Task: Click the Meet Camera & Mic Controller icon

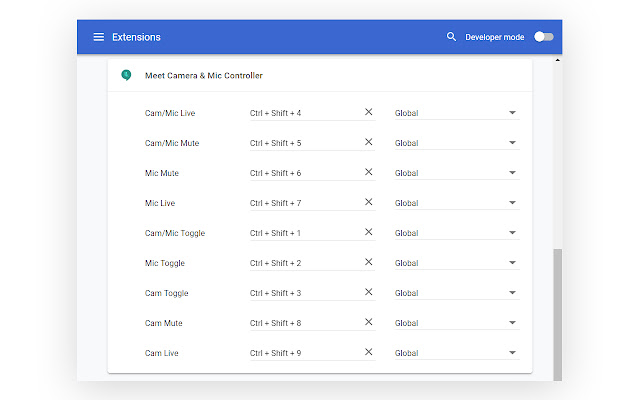Action: 126,75
